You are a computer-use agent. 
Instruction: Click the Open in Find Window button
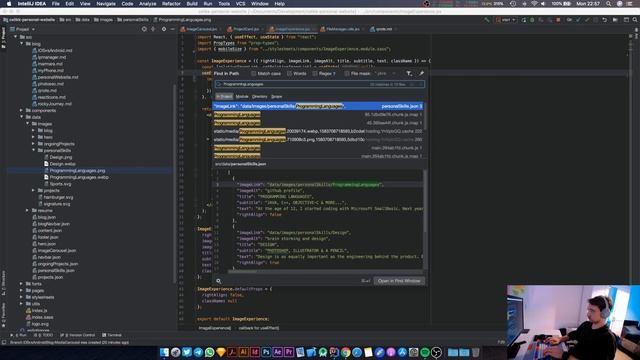pyautogui.click(x=399, y=281)
